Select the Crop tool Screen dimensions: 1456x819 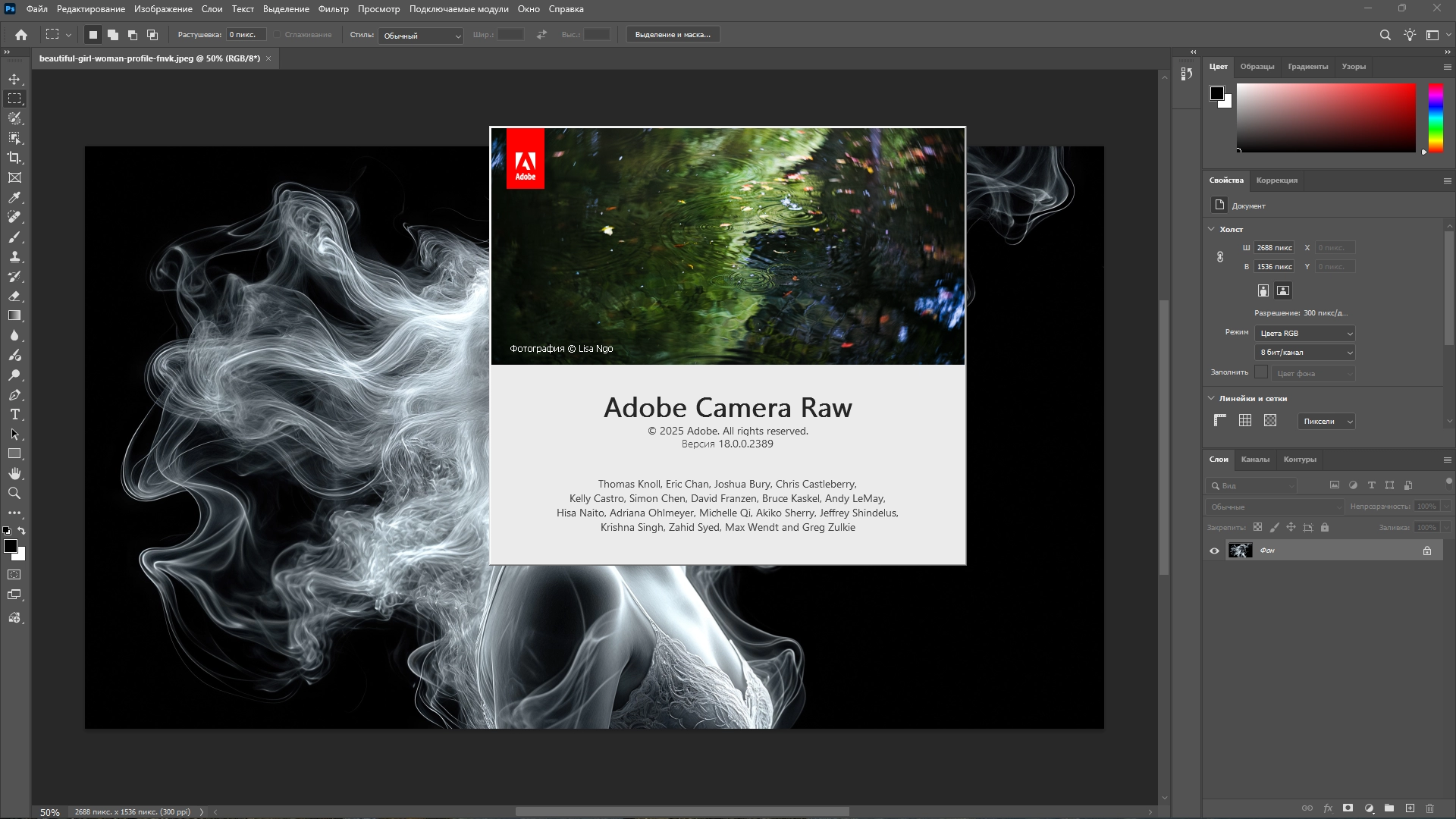(x=14, y=158)
